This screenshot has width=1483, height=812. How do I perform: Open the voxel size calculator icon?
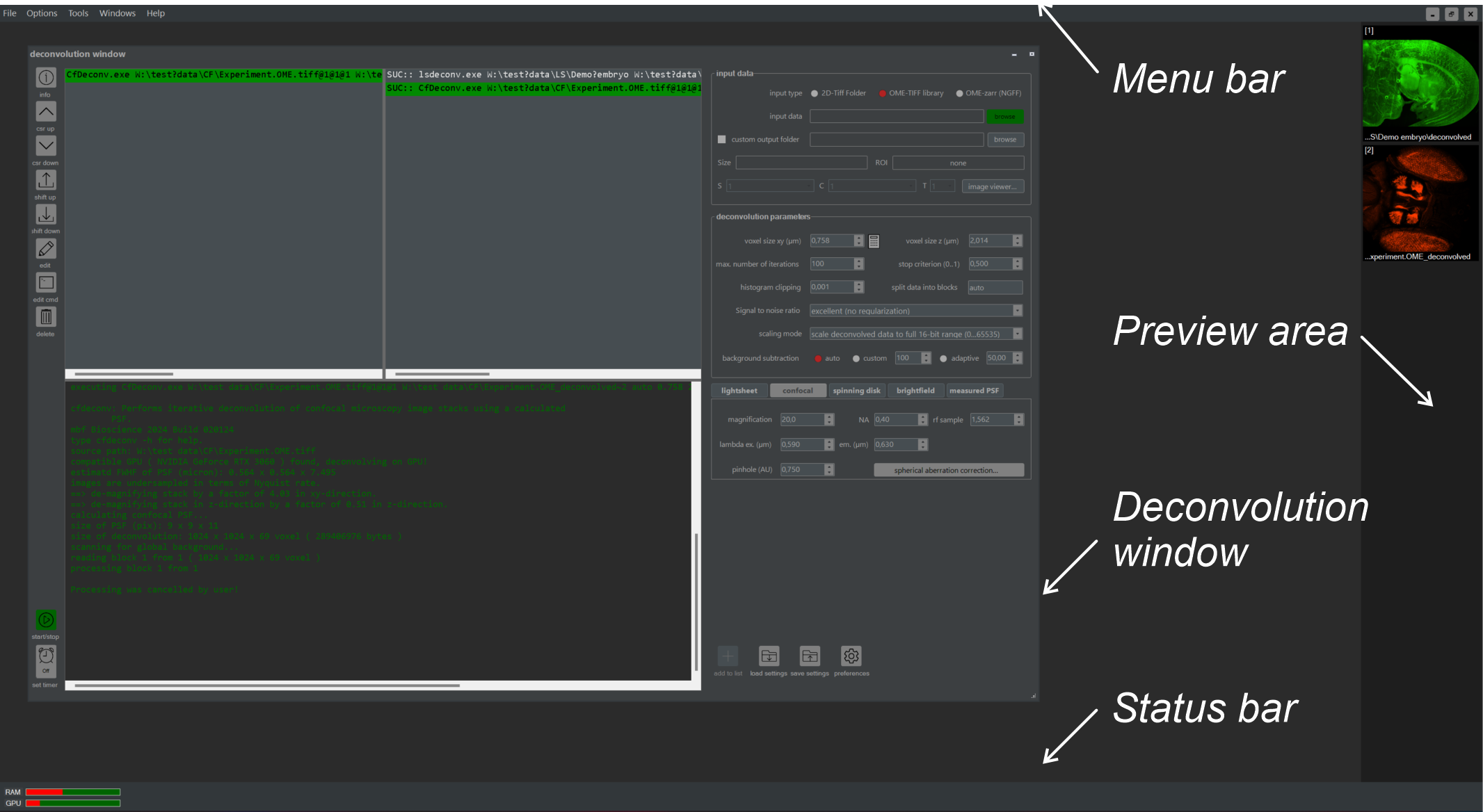(874, 241)
